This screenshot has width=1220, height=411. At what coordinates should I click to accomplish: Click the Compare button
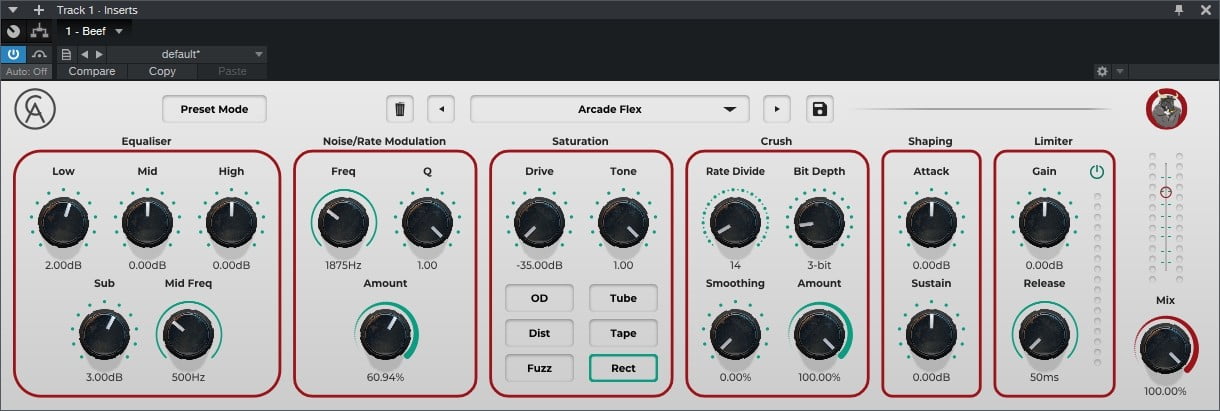[92, 72]
